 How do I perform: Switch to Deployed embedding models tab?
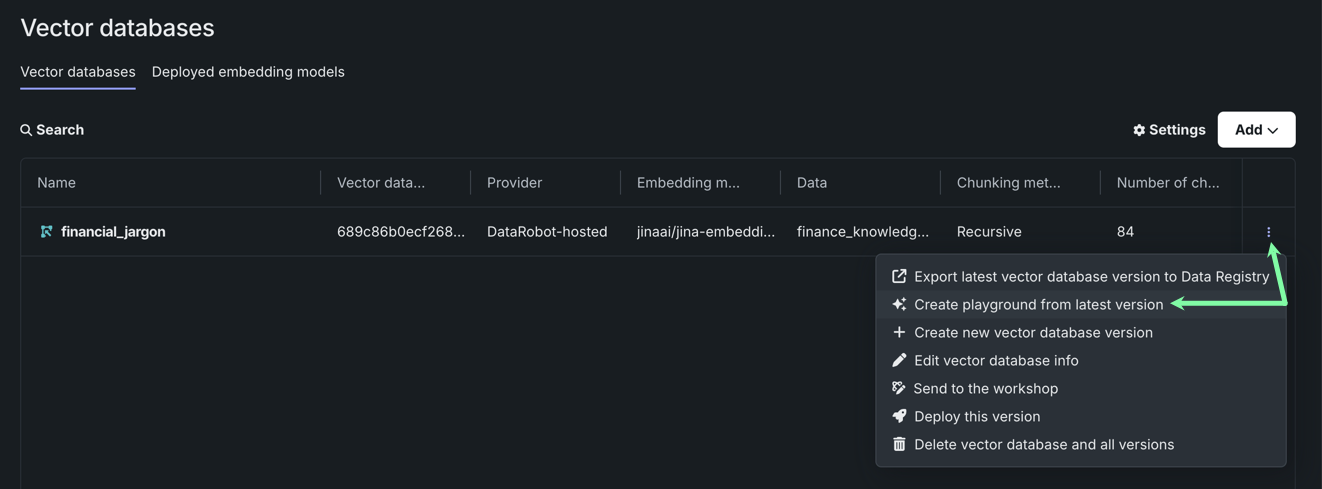[x=248, y=72]
